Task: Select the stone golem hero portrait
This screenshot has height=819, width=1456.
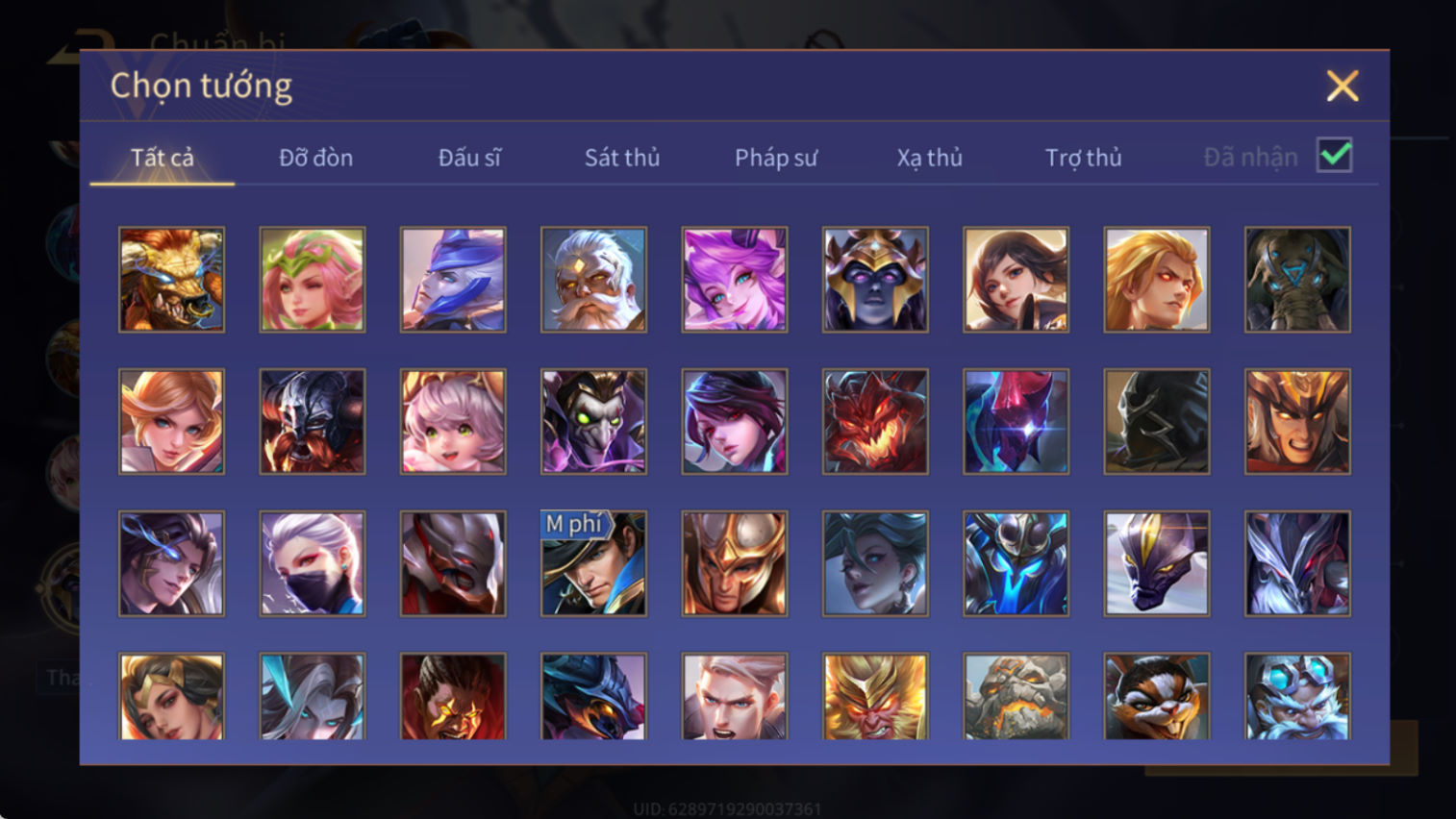Action: point(1016,696)
